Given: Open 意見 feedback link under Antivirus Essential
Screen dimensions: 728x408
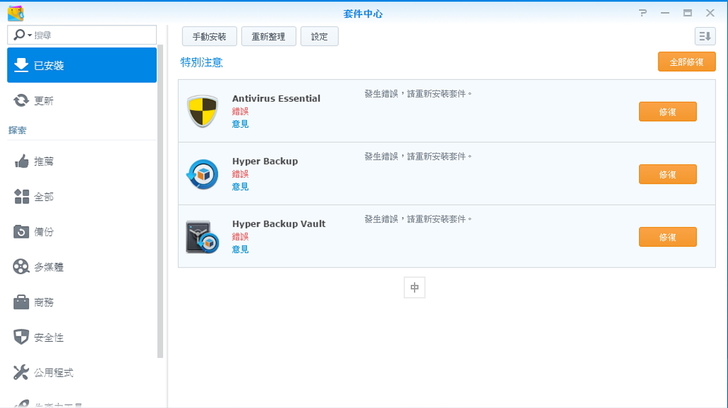Looking at the screenshot, I should pyautogui.click(x=240, y=124).
